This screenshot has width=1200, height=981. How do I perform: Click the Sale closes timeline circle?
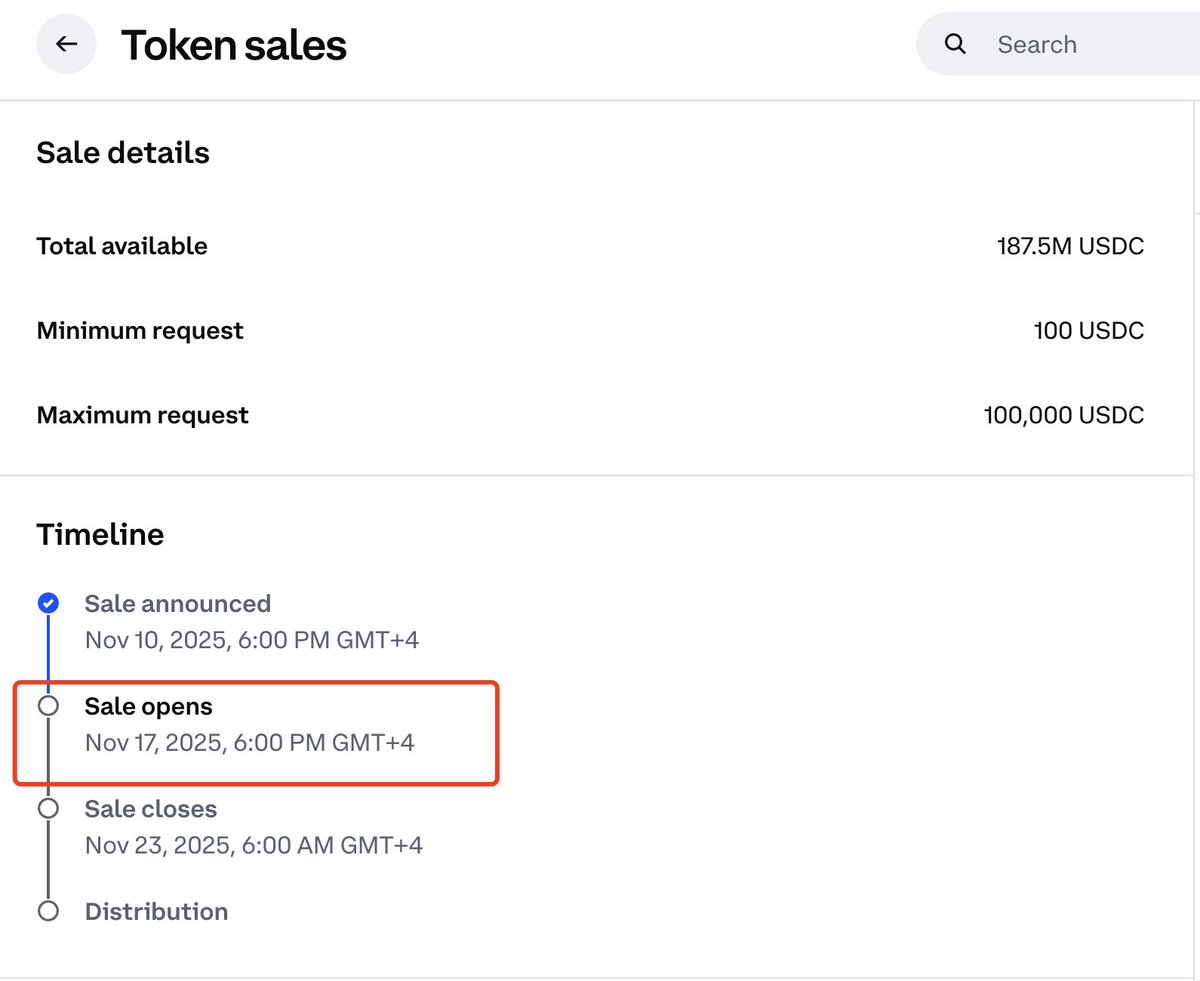[47, 808]
